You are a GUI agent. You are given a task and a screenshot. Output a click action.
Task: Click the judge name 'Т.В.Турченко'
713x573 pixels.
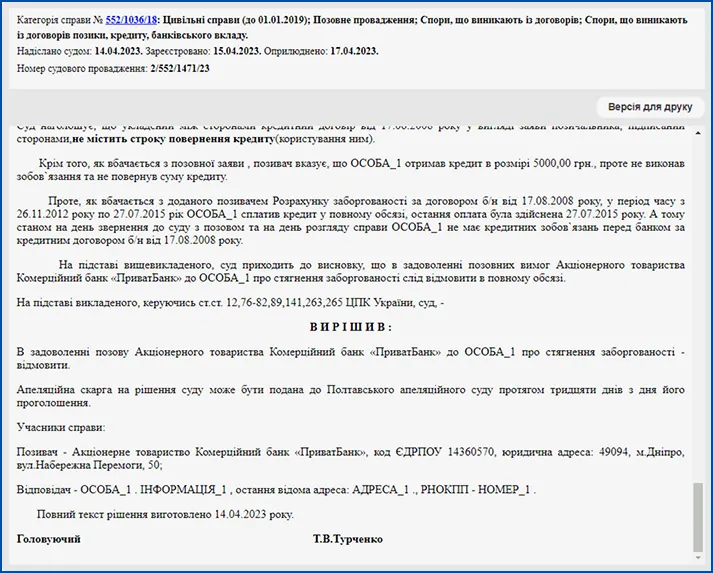pos(348,539)
